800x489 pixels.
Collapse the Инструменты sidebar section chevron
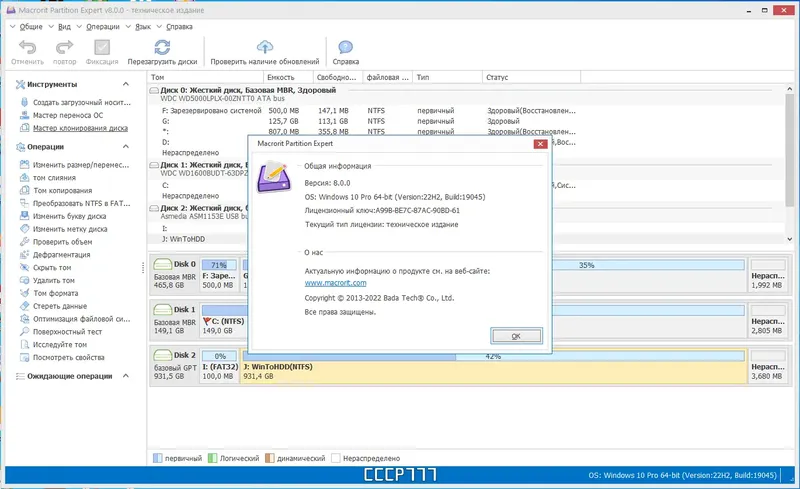click(x=126, y=84)
